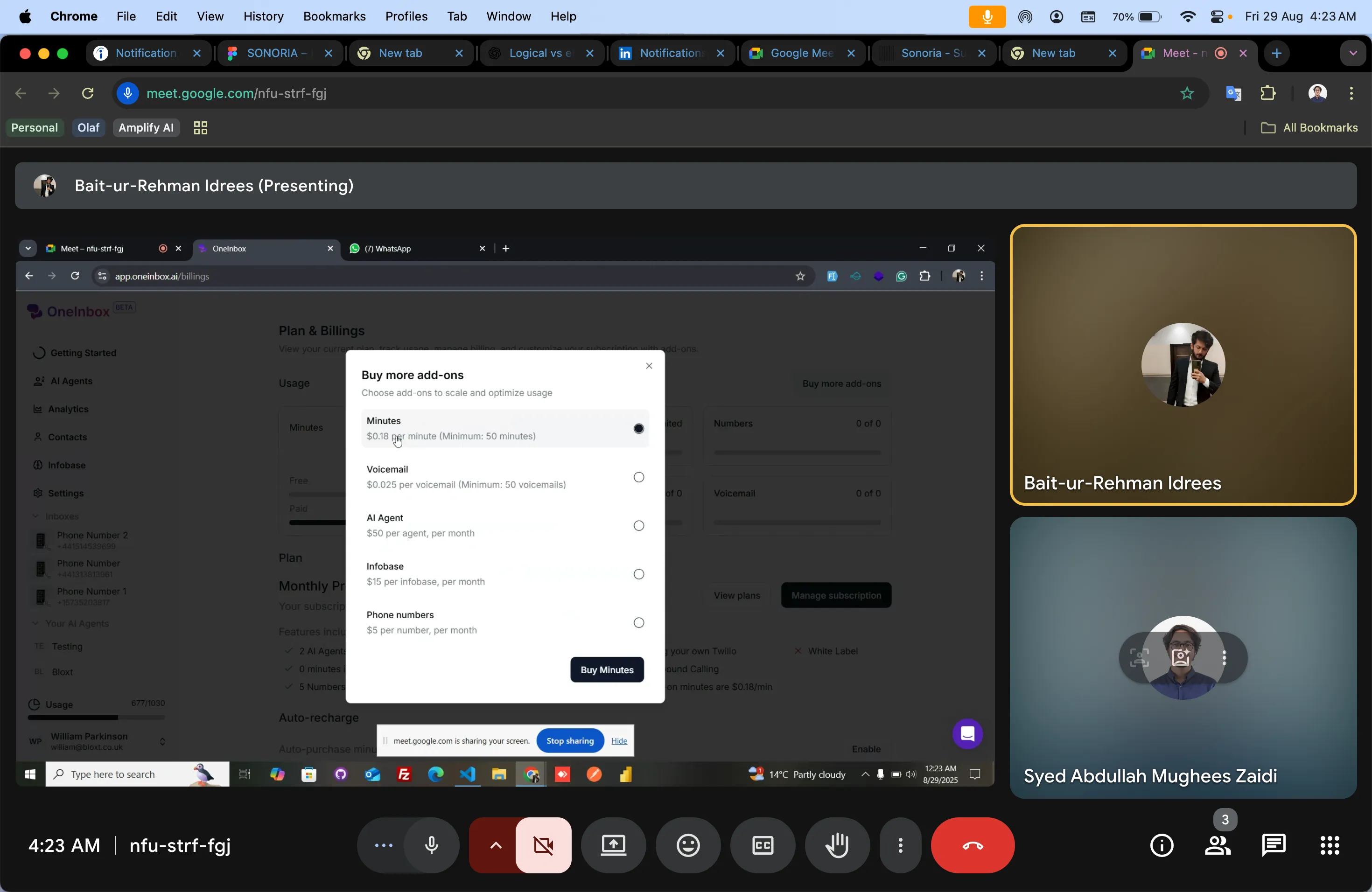This screenshot has height=892, width=1372.
Task: Expand the William Parkinson account menu
Action: pos(163,742)
